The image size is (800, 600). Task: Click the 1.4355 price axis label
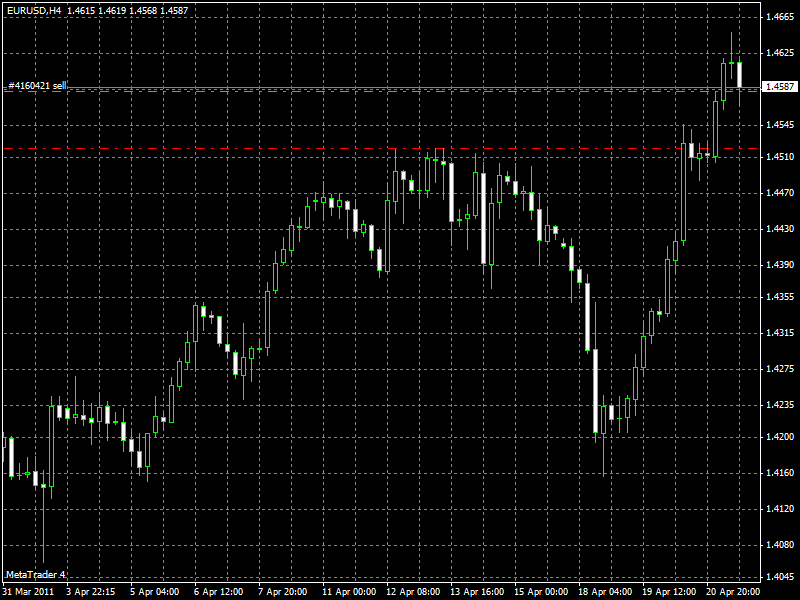coord(780,297)
